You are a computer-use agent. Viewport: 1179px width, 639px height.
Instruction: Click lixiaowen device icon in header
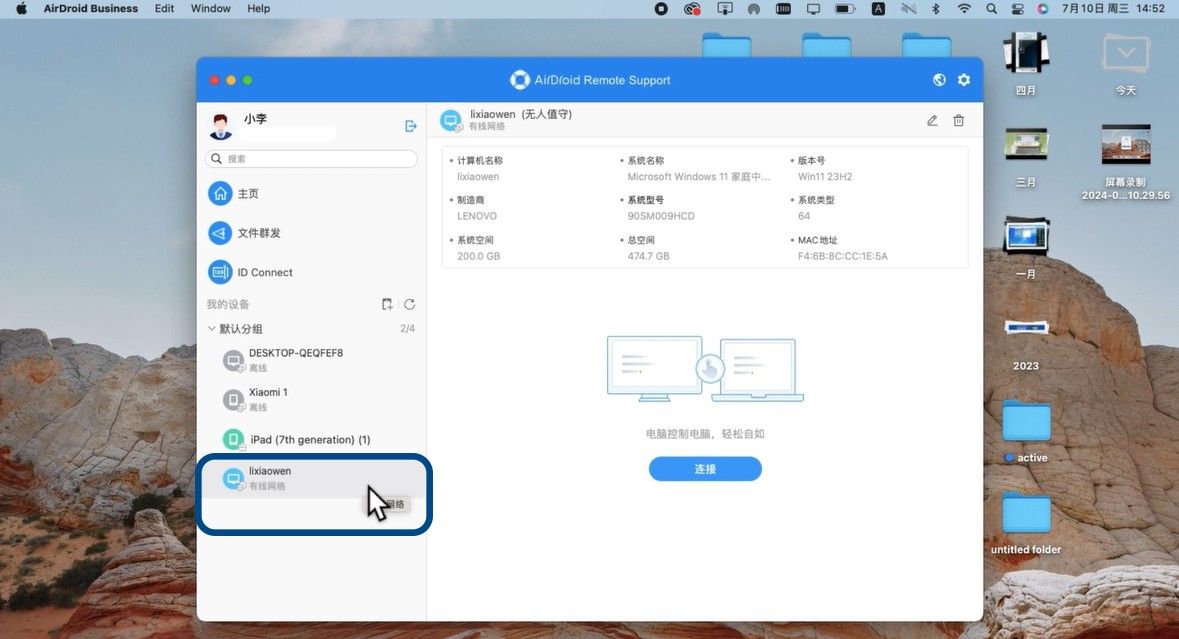pyautogui.click(x=451, y=120)
